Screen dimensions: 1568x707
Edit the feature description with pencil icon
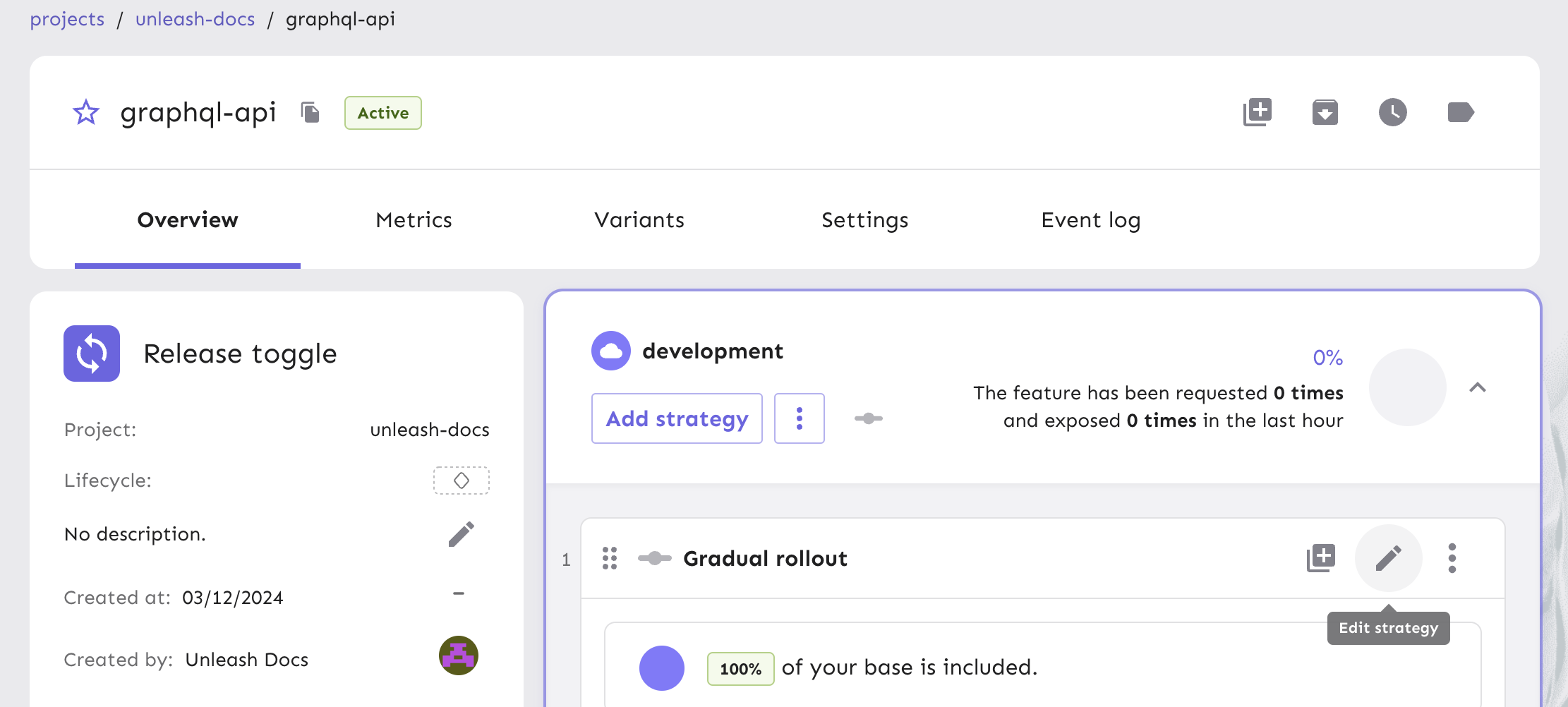[461, 535]
